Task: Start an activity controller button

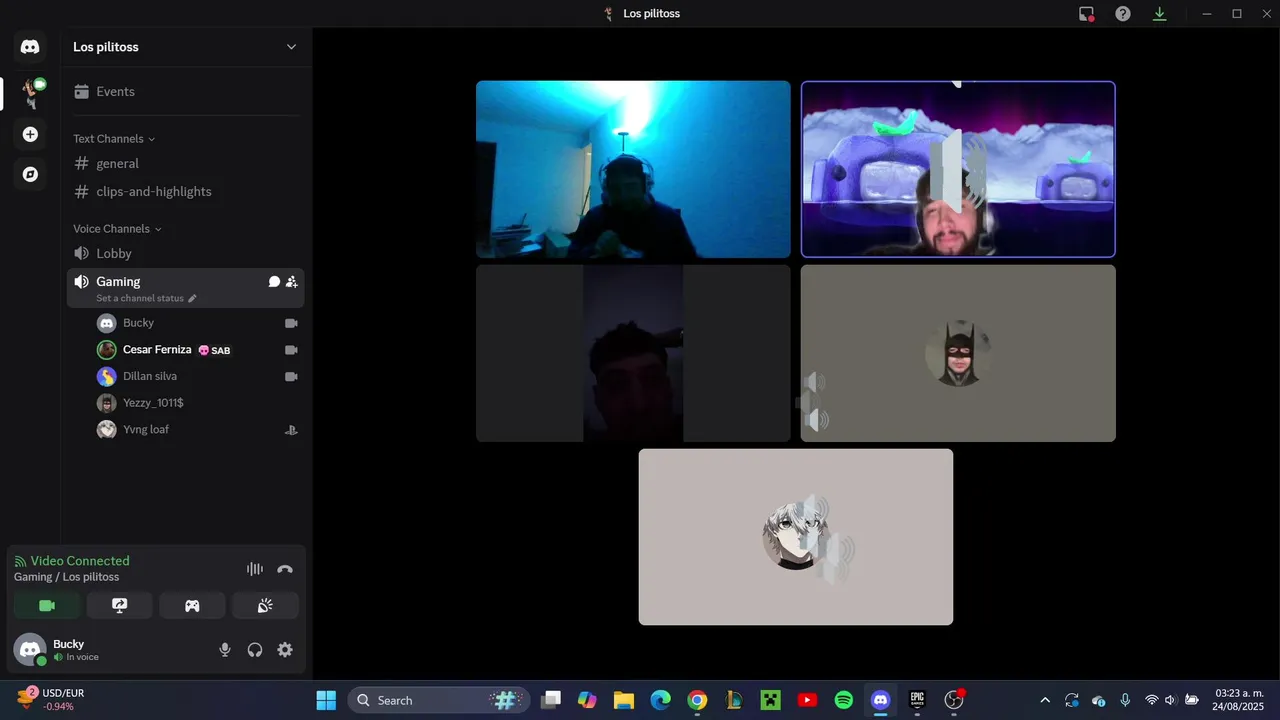Action: tap(192, 606)
